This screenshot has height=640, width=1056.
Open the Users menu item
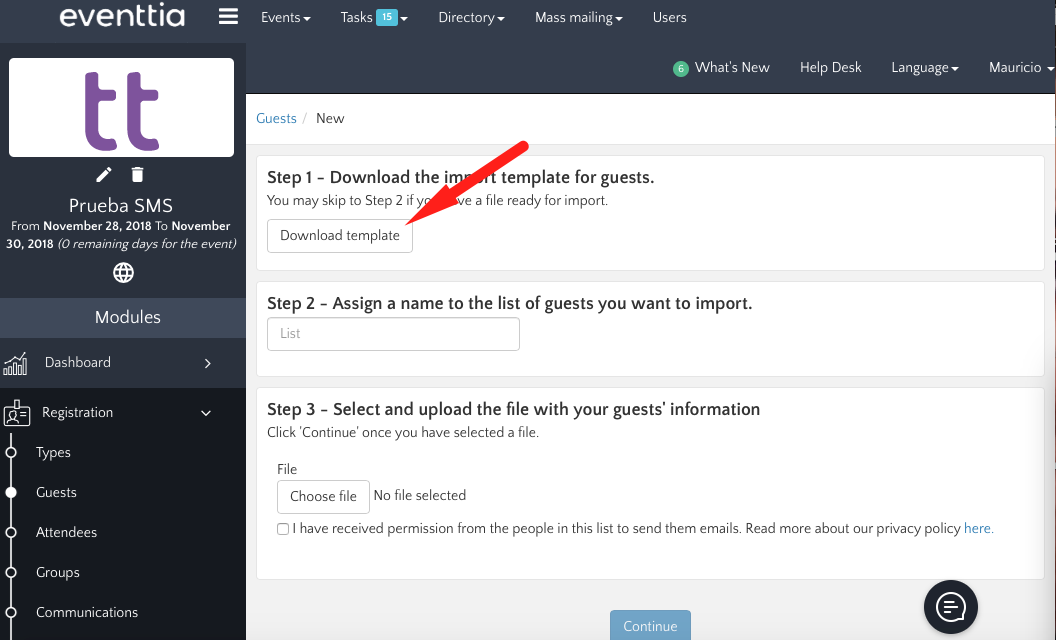[x=669, y=17]
